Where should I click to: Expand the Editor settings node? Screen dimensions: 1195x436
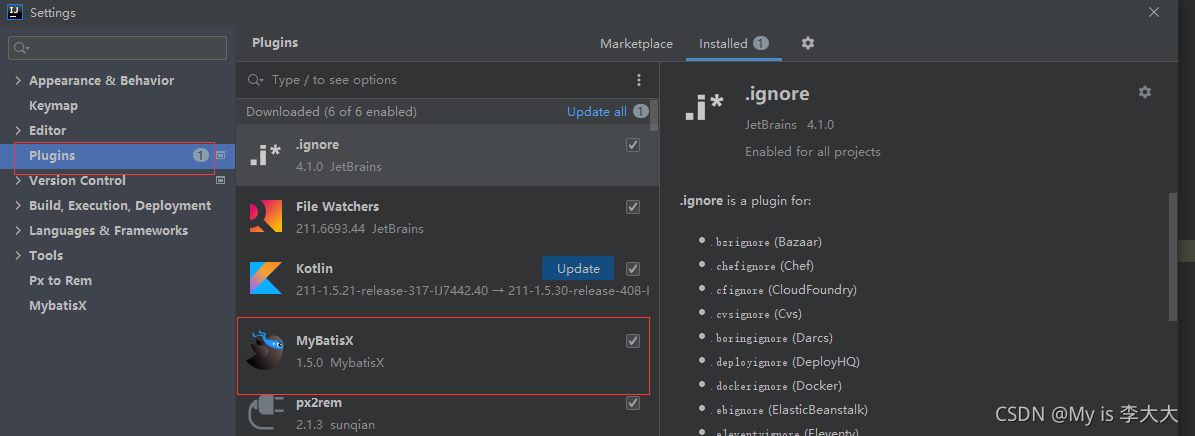coord(18,130)
